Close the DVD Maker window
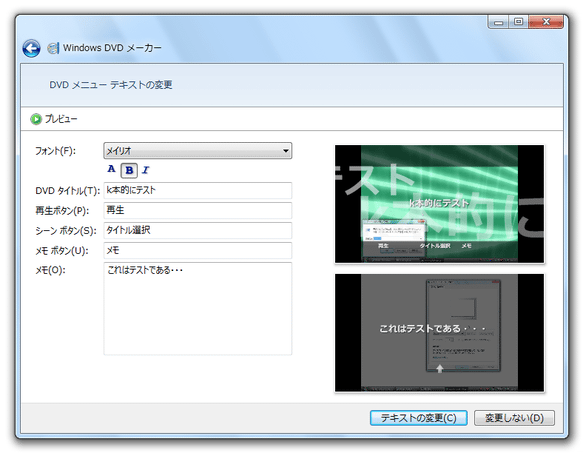Screen dimensions: 586x456 point(546,22)
